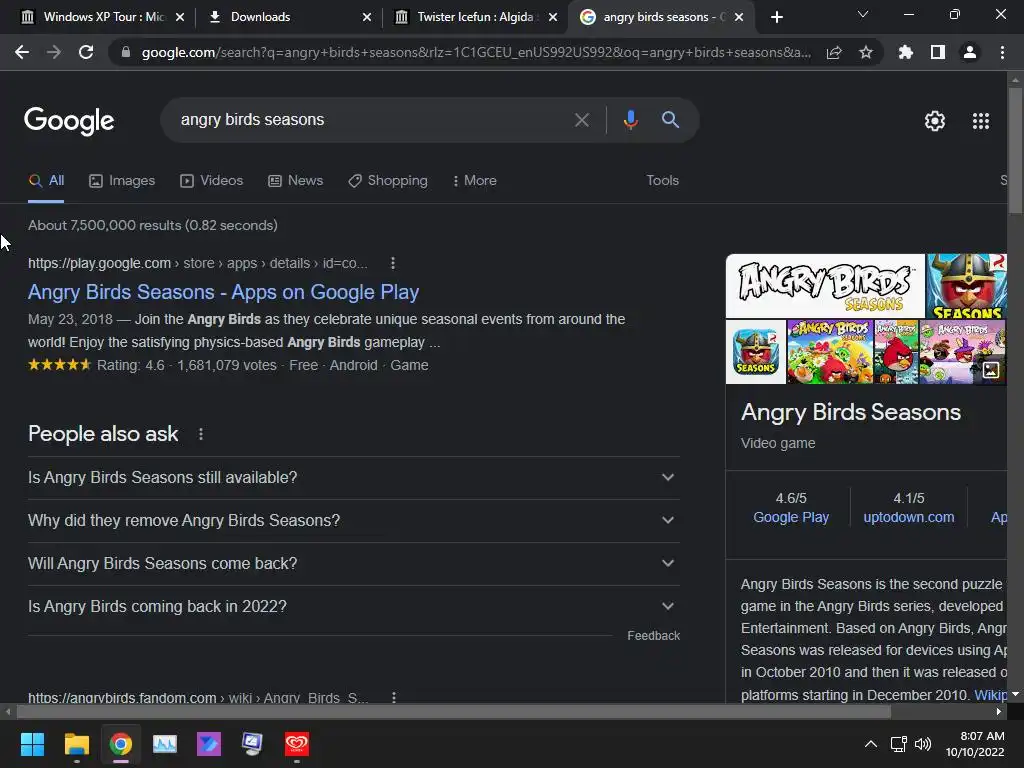Screen dimensions: 1024x768
Task: Open File Explorer from the taskbar
Action: click(x=76, y=744)
